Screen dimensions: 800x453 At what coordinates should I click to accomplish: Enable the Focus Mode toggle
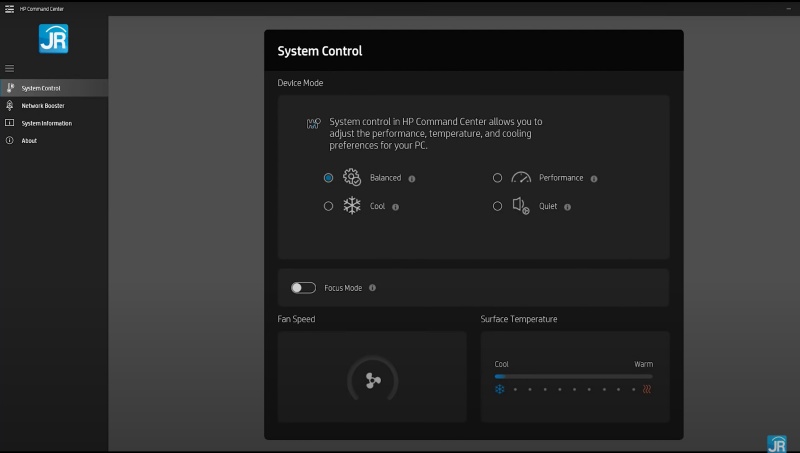(303, 288)
